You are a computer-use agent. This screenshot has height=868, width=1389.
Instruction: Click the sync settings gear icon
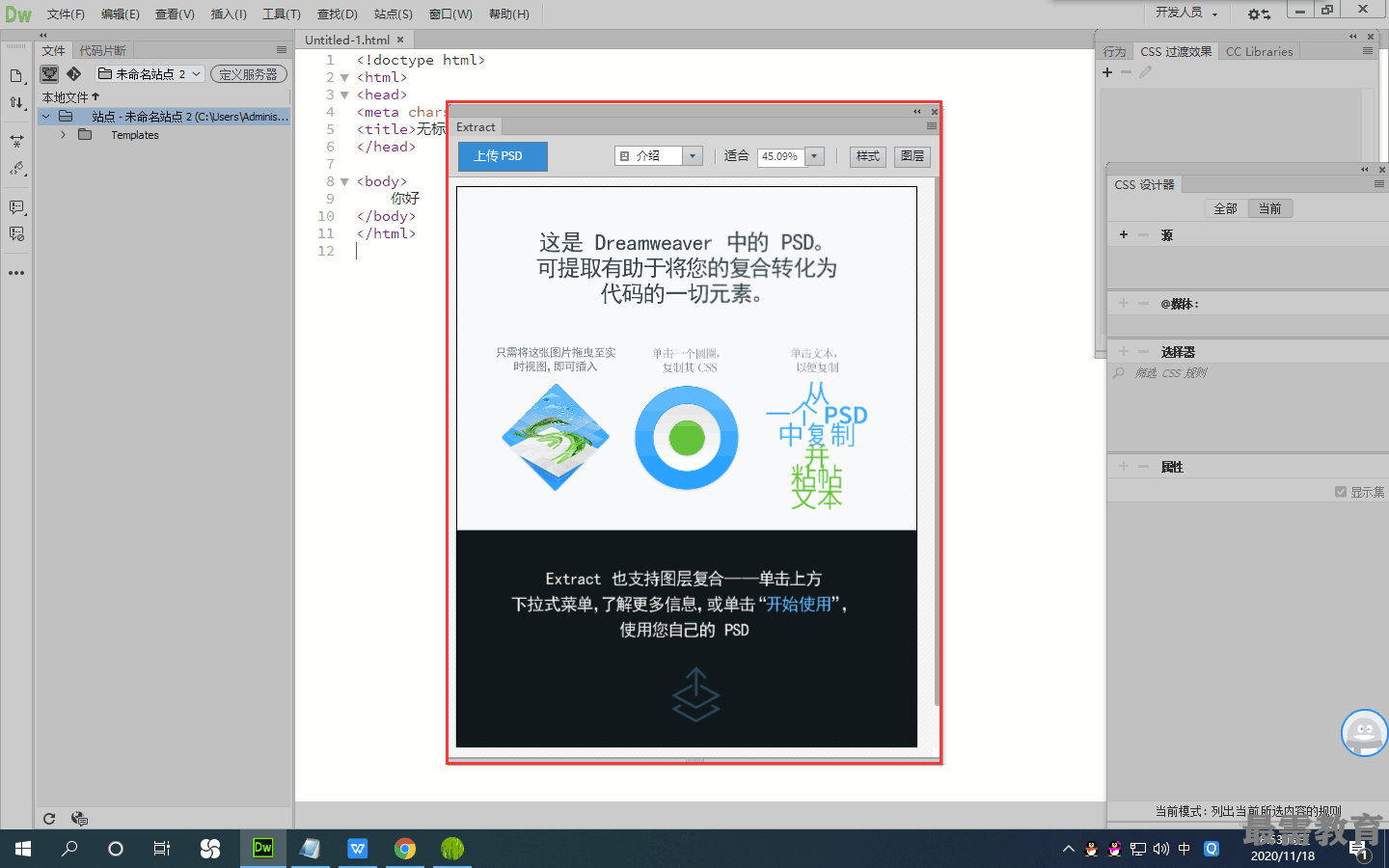coord(1259,14)
